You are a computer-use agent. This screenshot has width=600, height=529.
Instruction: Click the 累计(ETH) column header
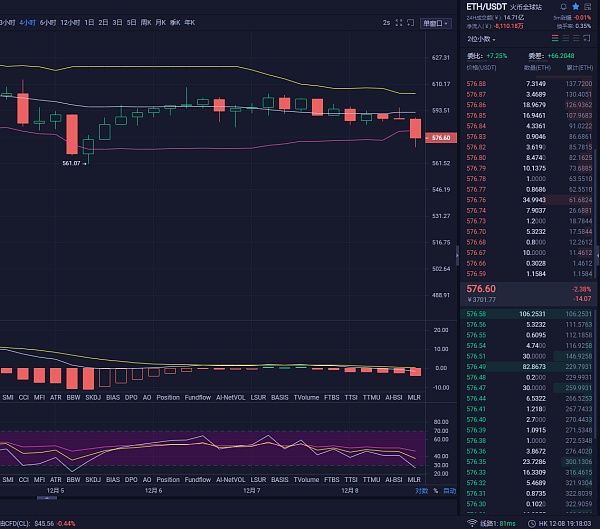coord(579,68)
